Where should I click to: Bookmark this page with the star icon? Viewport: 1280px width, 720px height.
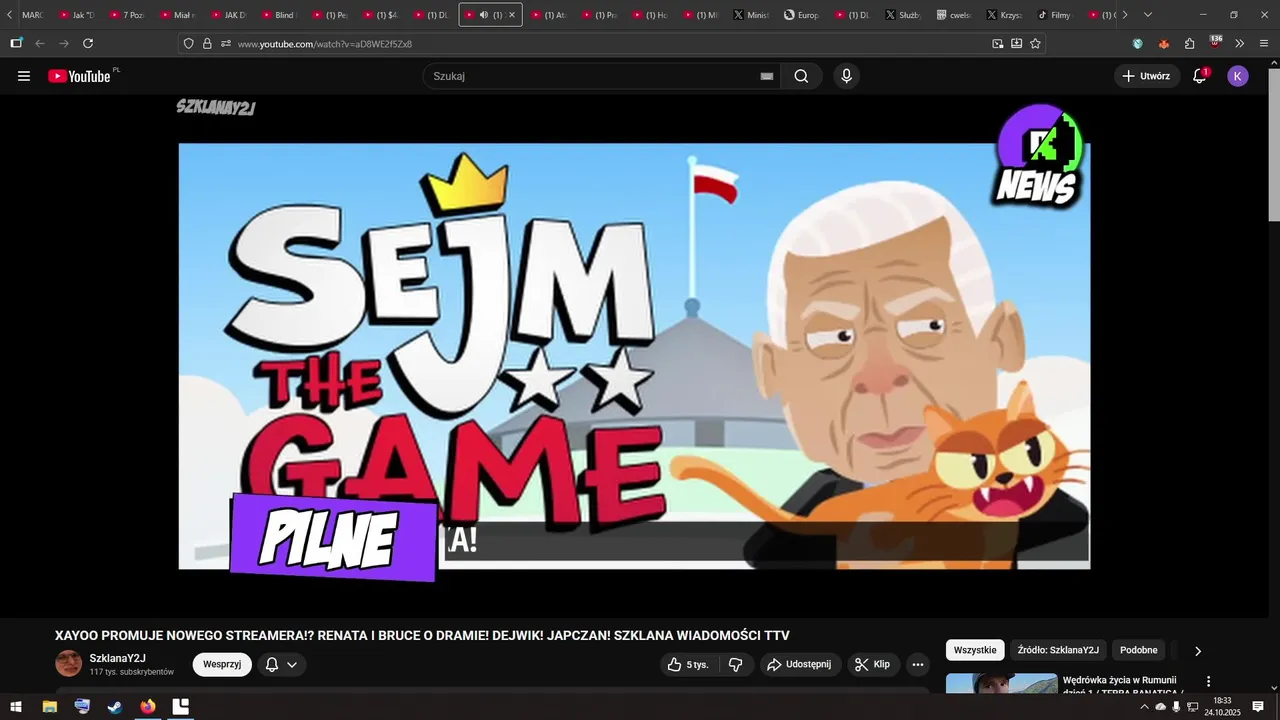point(1035,43)
